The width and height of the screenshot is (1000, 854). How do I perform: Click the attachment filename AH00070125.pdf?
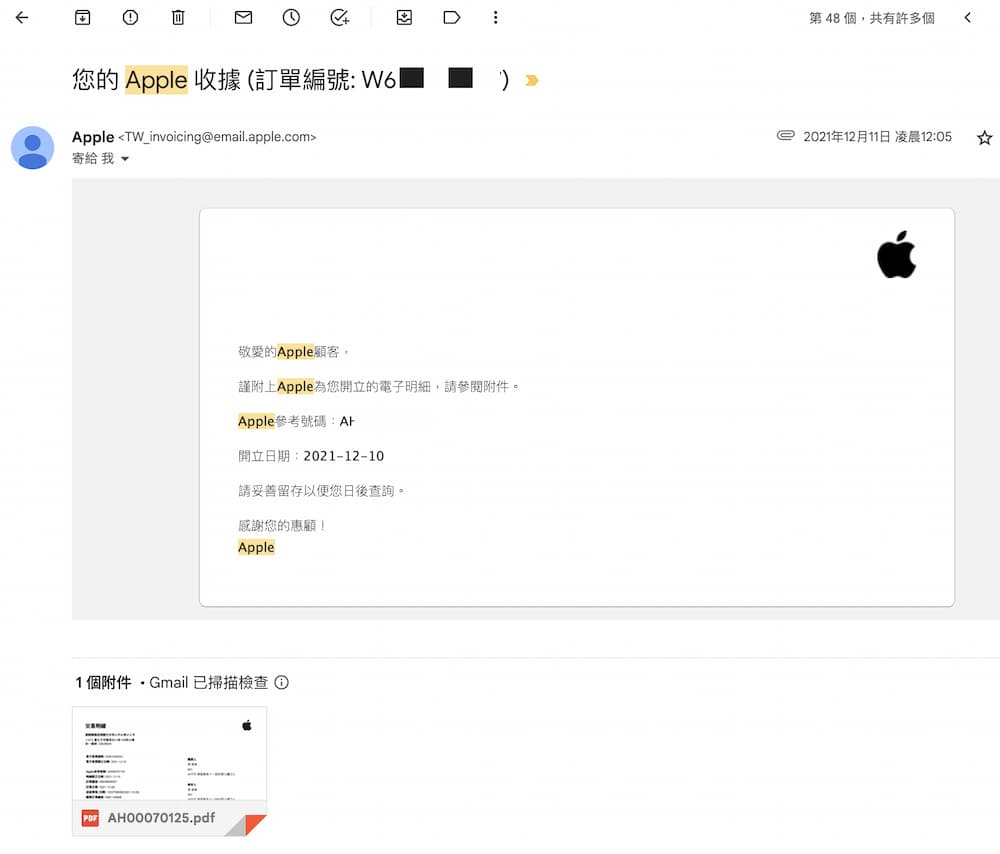pos(161,818)
